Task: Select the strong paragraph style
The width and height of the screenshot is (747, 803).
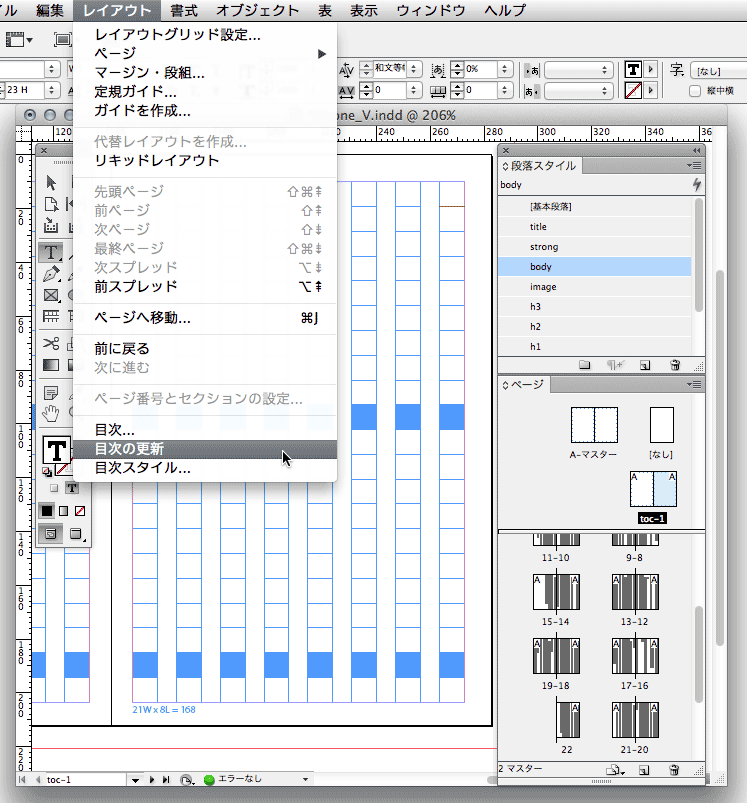Action: click(x=594, y=247)
